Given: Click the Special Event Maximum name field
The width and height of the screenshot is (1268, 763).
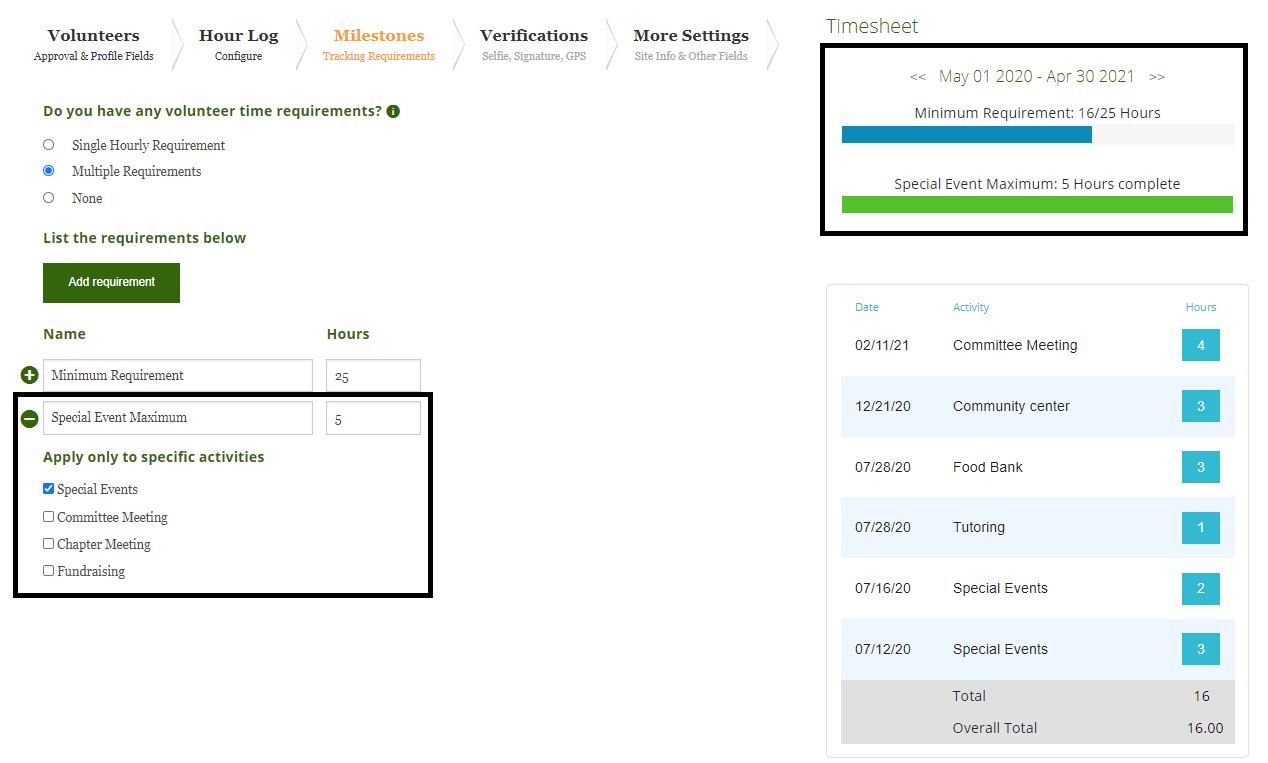Looking at the screenshot, I should pyautogui.click(x=178, y=418).
